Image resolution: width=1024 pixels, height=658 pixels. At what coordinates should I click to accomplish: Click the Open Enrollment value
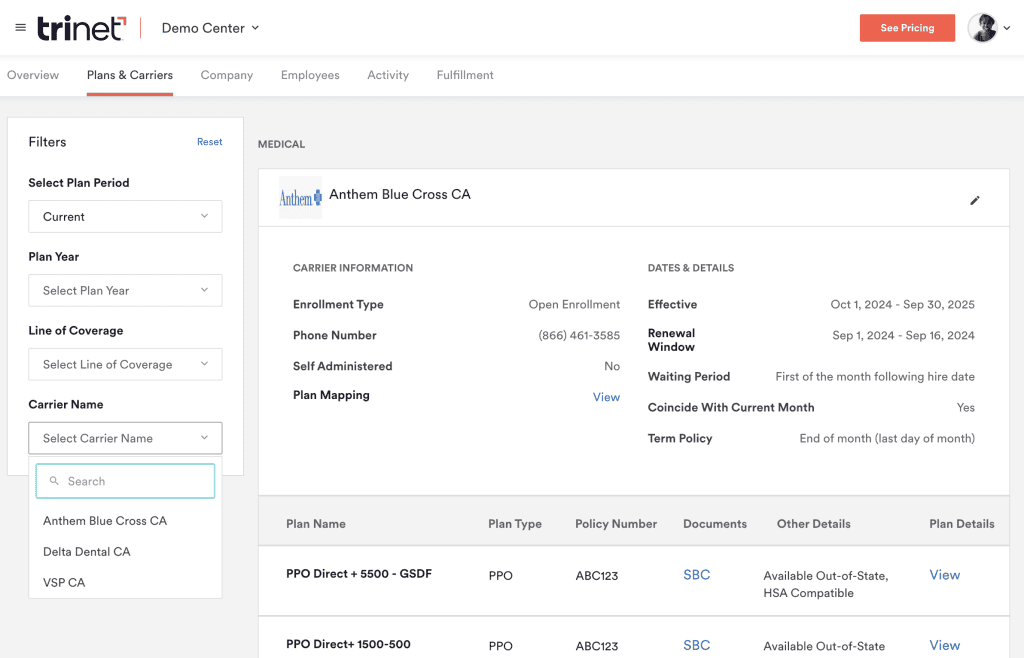(574, 304)
